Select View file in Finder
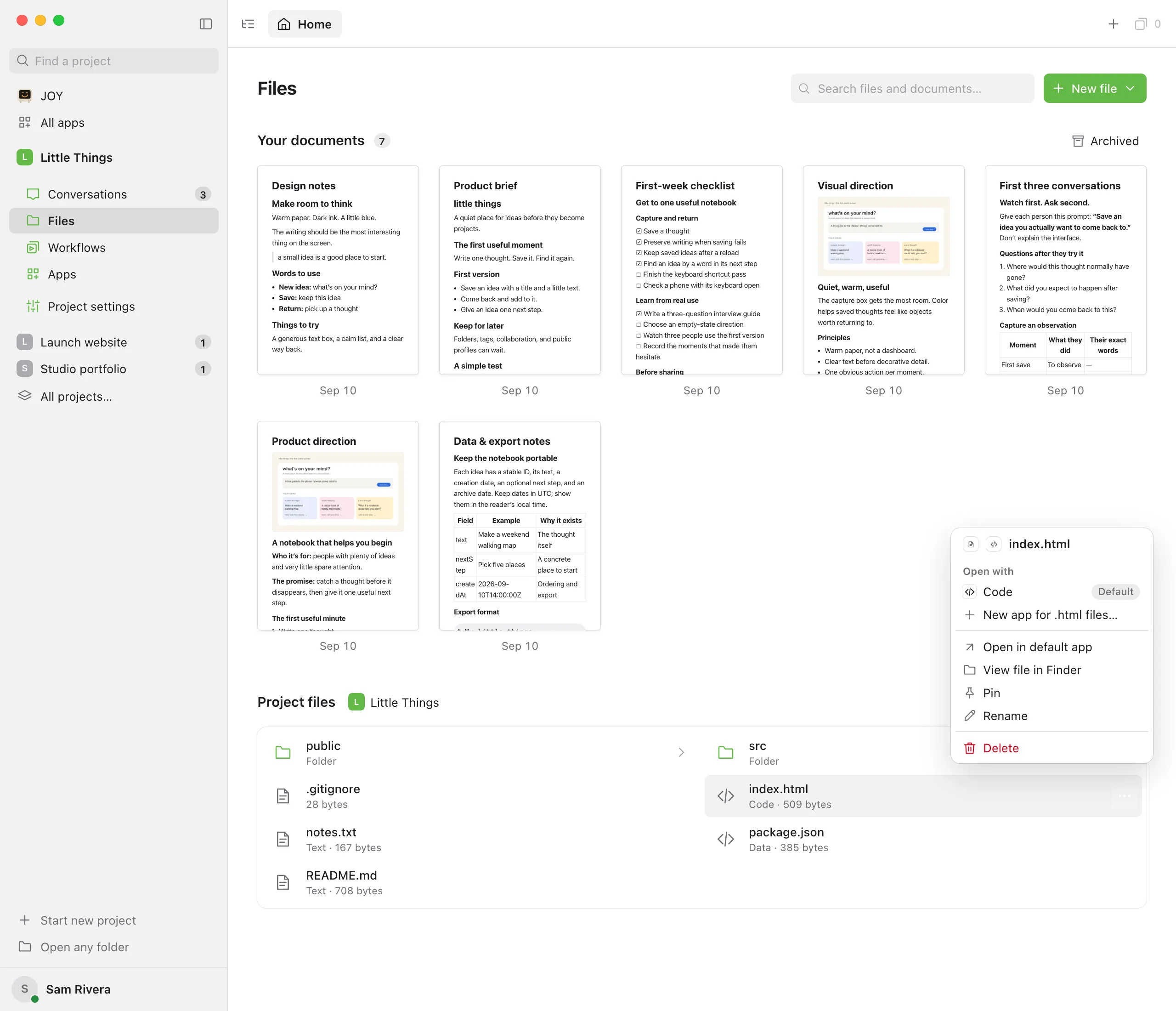 tap(1051, 670)
